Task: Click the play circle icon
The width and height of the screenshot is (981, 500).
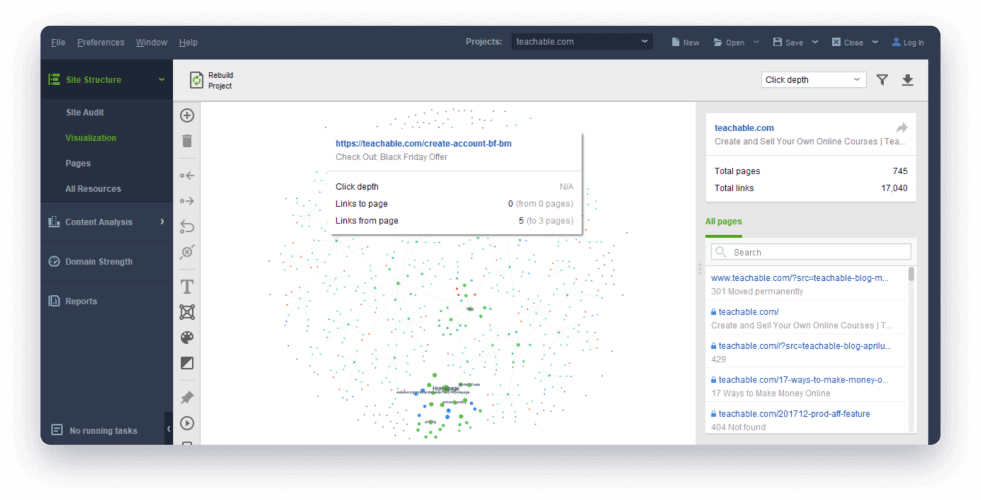Action: click(x=187, y=423)
